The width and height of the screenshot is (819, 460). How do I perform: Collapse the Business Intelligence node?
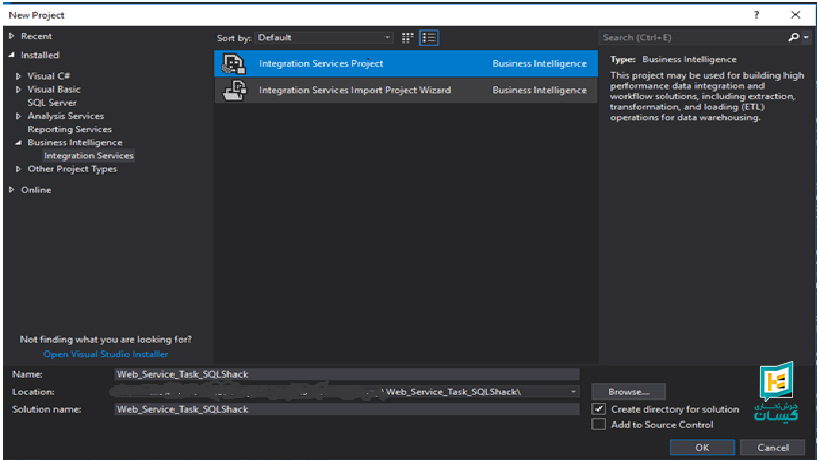click(18, 143)
